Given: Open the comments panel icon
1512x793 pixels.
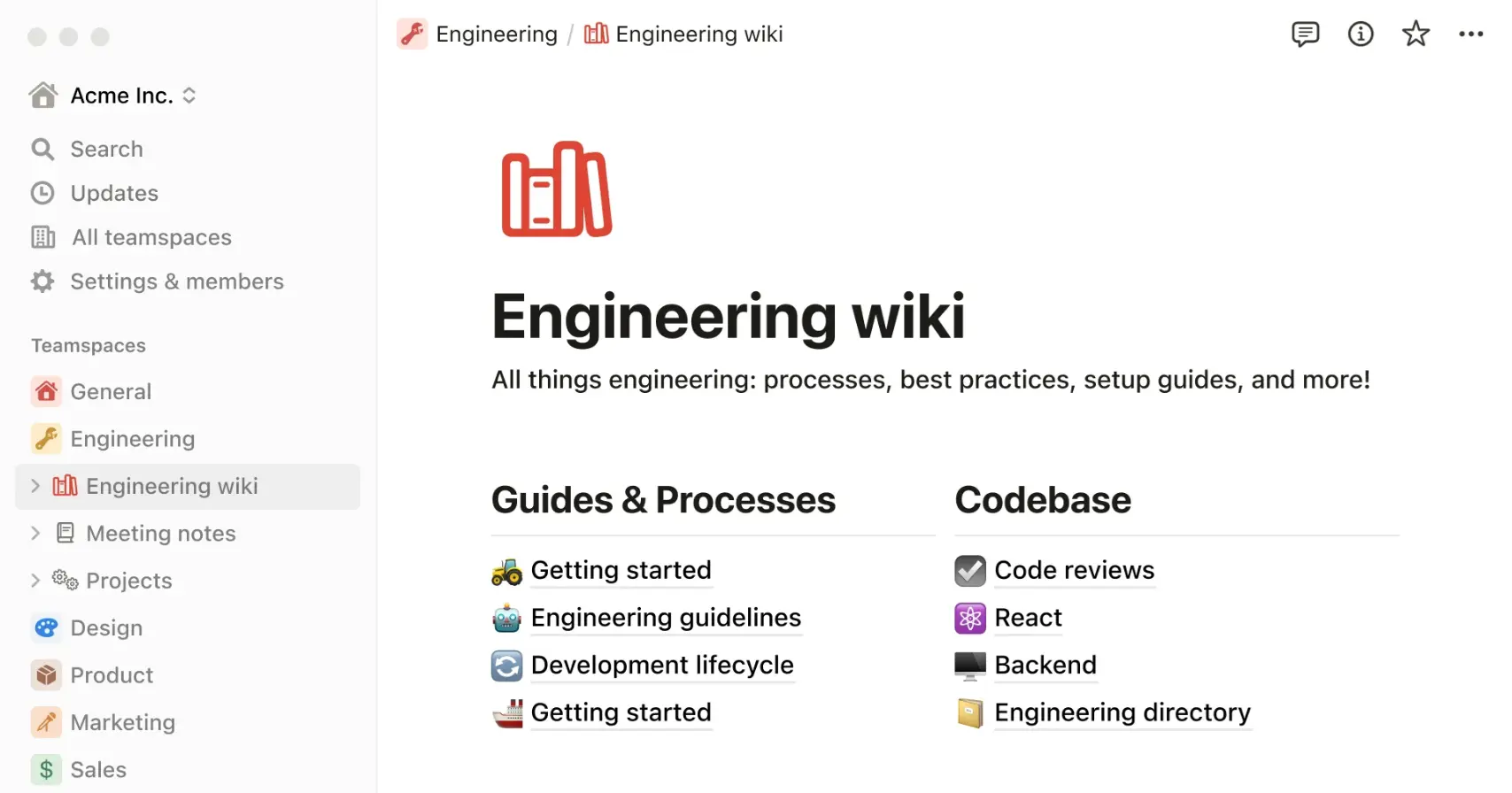Looking at the screenshot, I should [1305, 35].
